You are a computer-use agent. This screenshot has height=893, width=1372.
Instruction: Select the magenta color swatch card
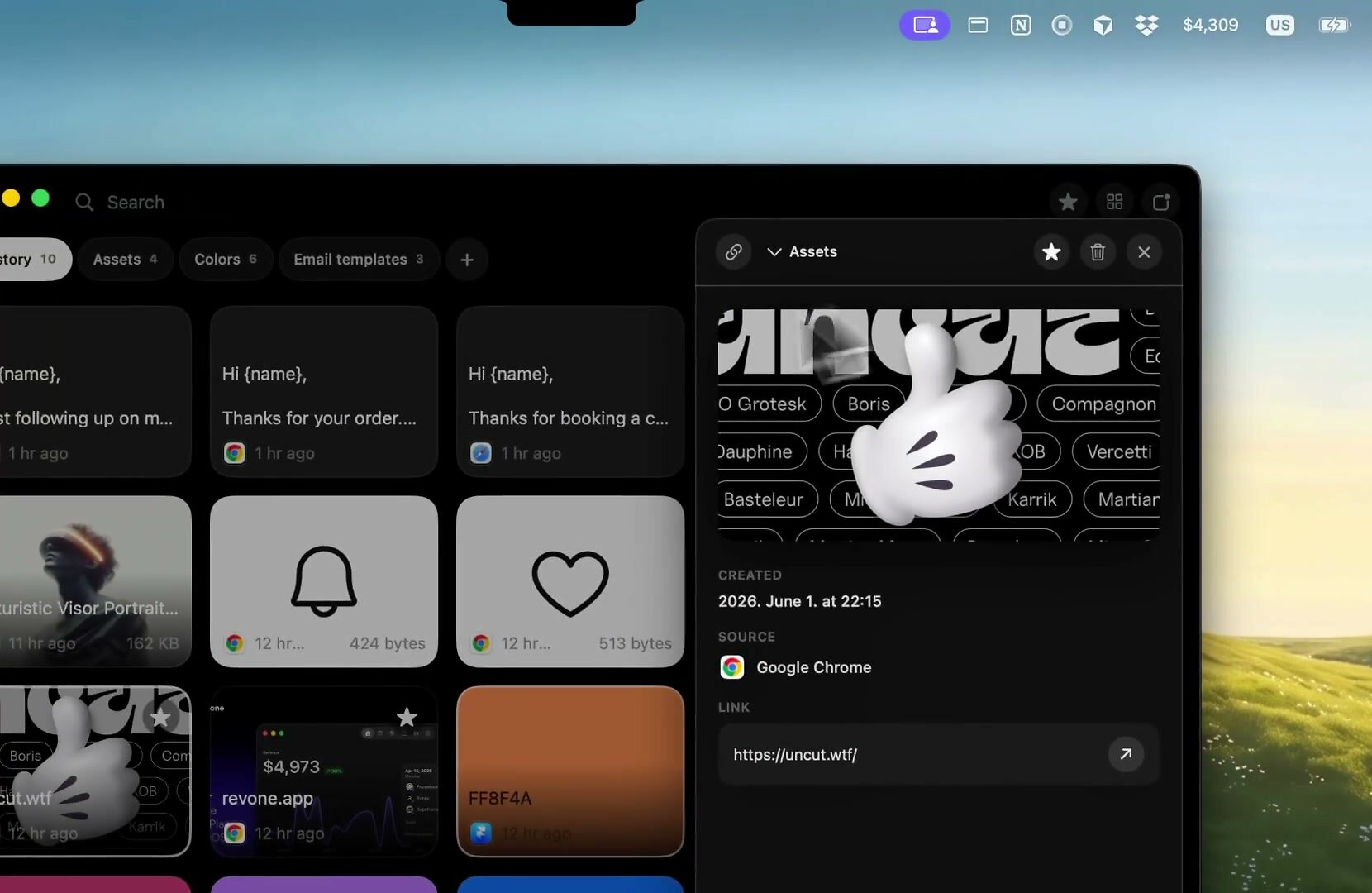(95, 885)
